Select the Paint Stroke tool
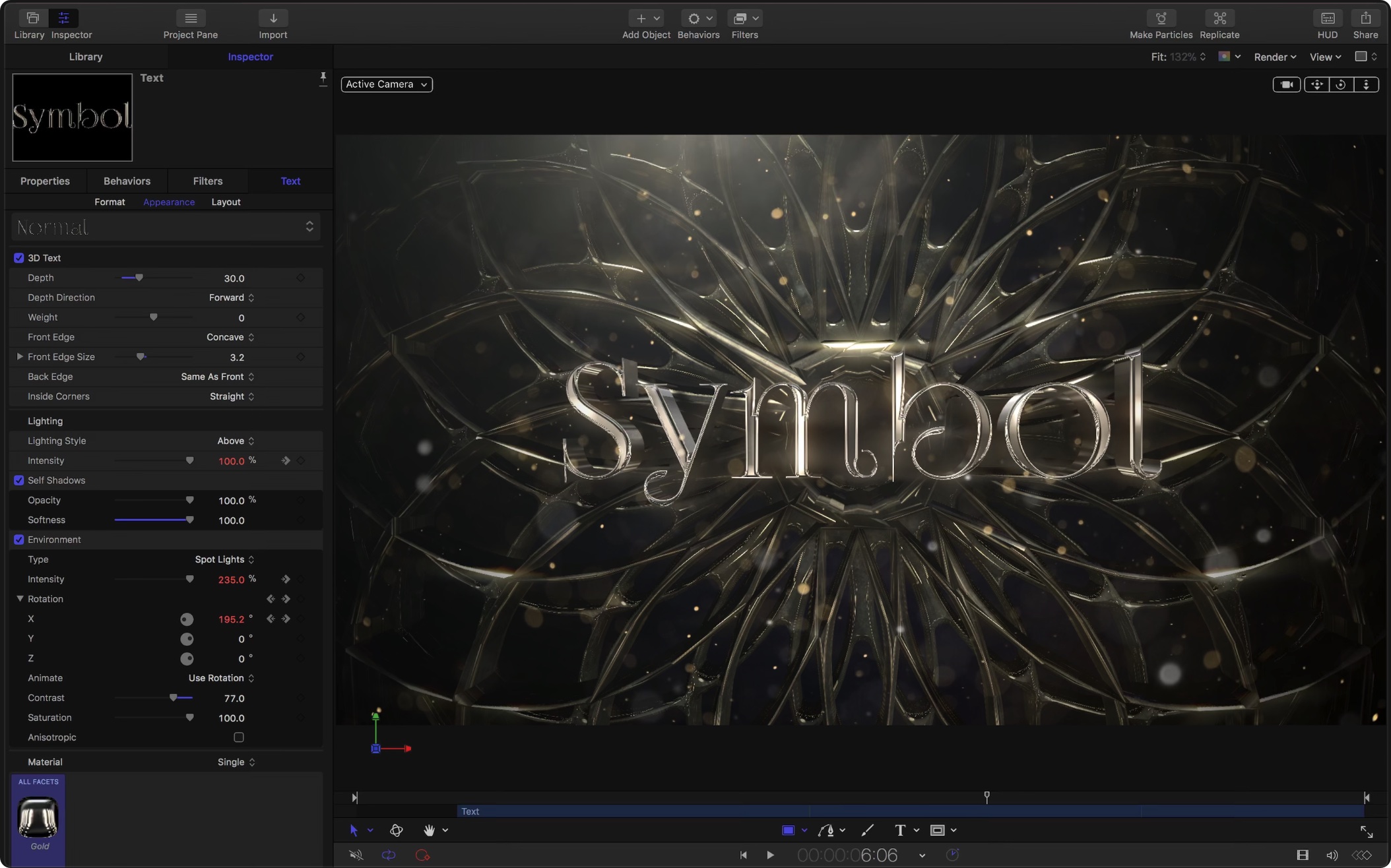 pos(867,830)
